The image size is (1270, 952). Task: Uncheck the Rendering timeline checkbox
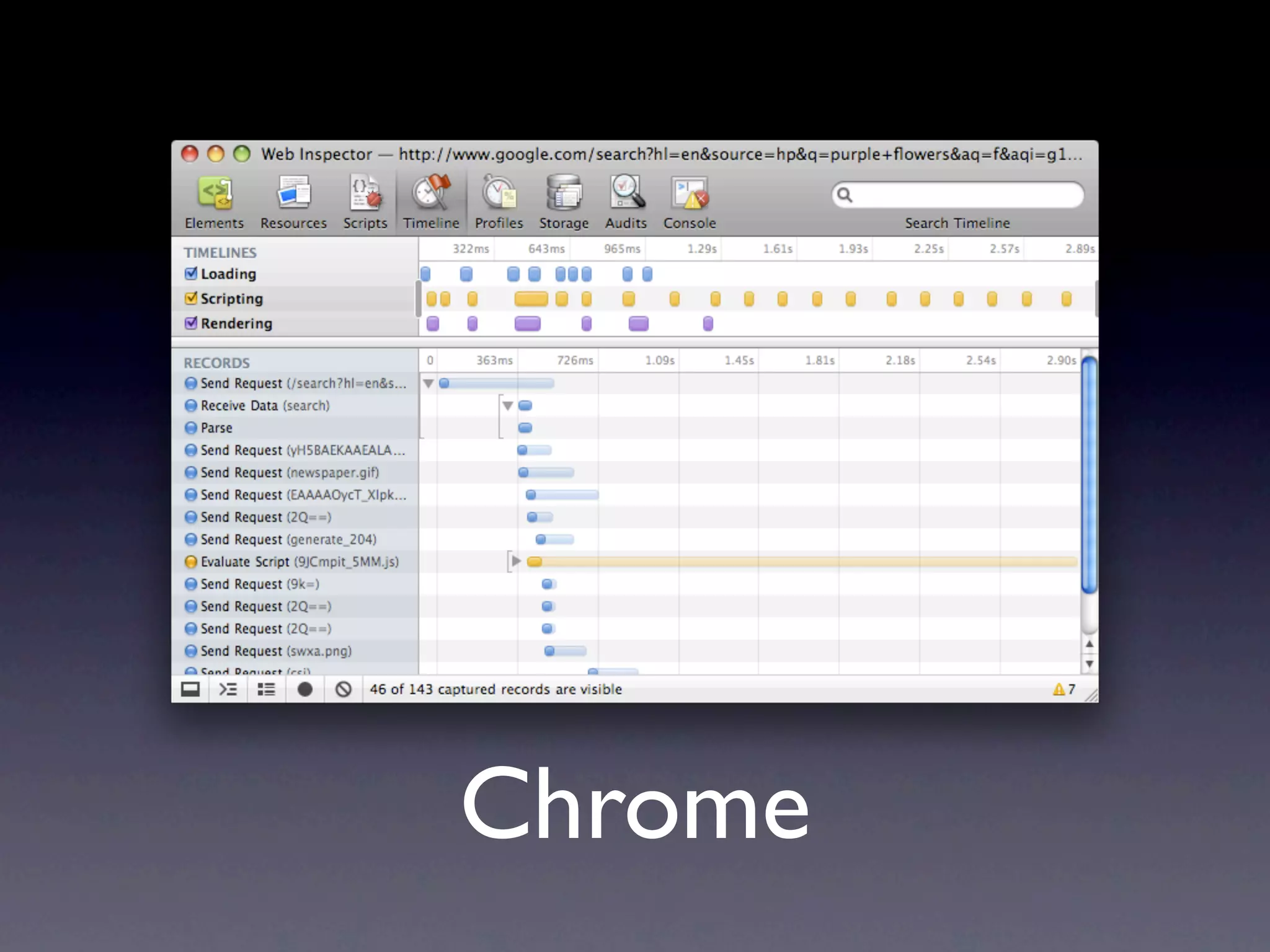[191, 323]
